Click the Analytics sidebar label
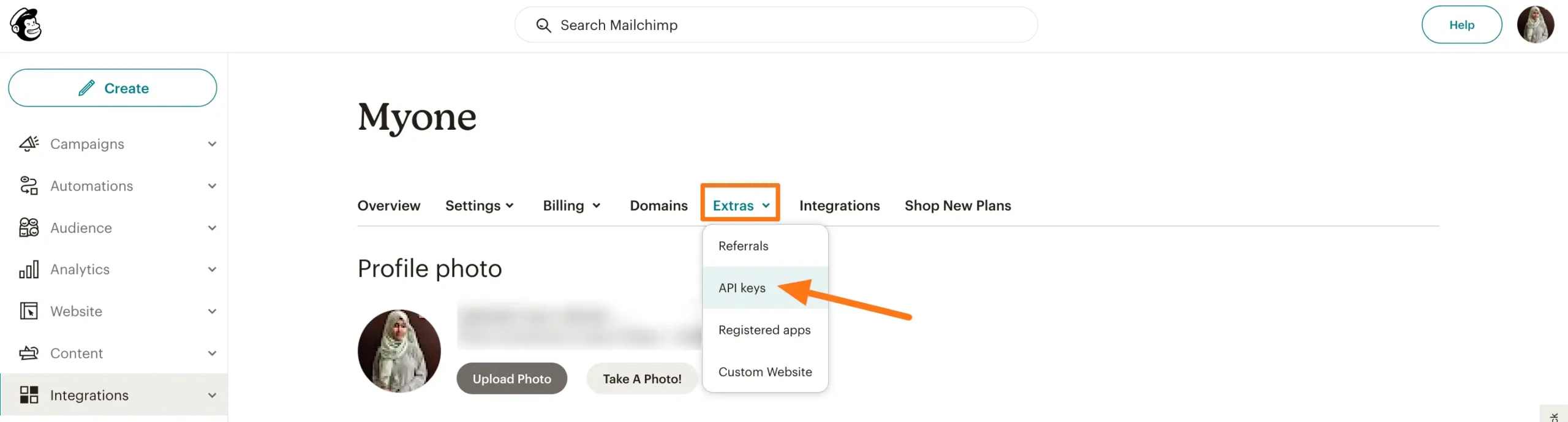Viewport: 1568px width, 422px height. 80,269
